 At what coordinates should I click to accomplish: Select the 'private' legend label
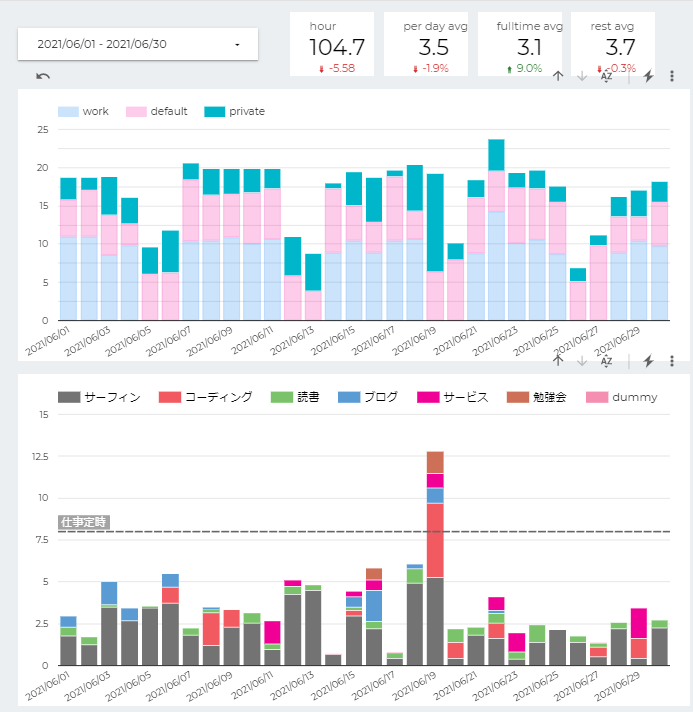point(247,112)
